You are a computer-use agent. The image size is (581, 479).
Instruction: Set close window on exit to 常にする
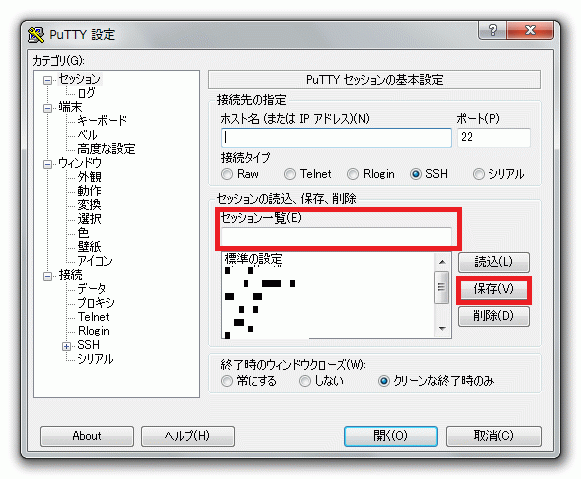point(227,380)
